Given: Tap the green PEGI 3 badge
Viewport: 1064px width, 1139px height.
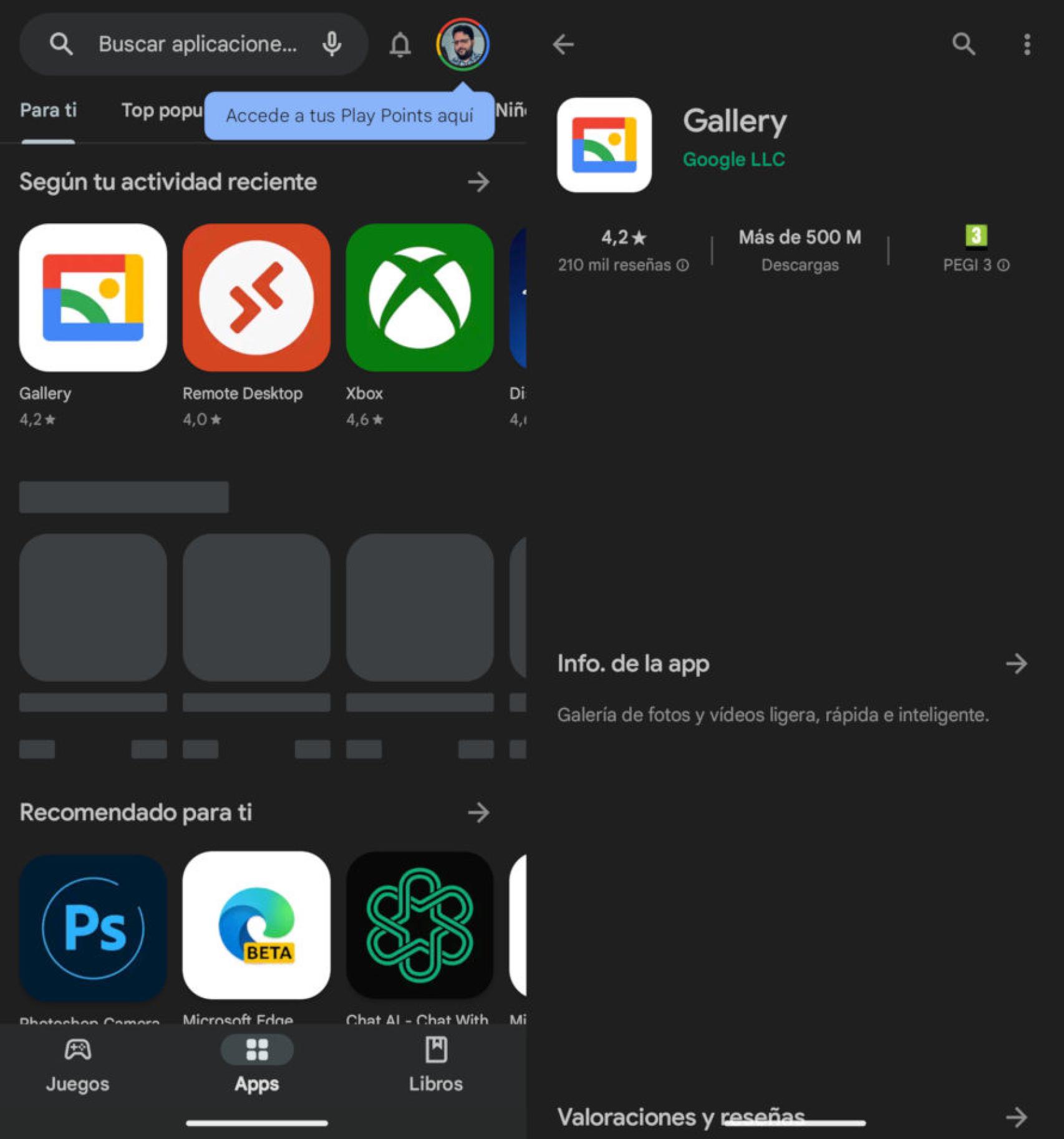Looking at the screenshot, I should point(976,235).
